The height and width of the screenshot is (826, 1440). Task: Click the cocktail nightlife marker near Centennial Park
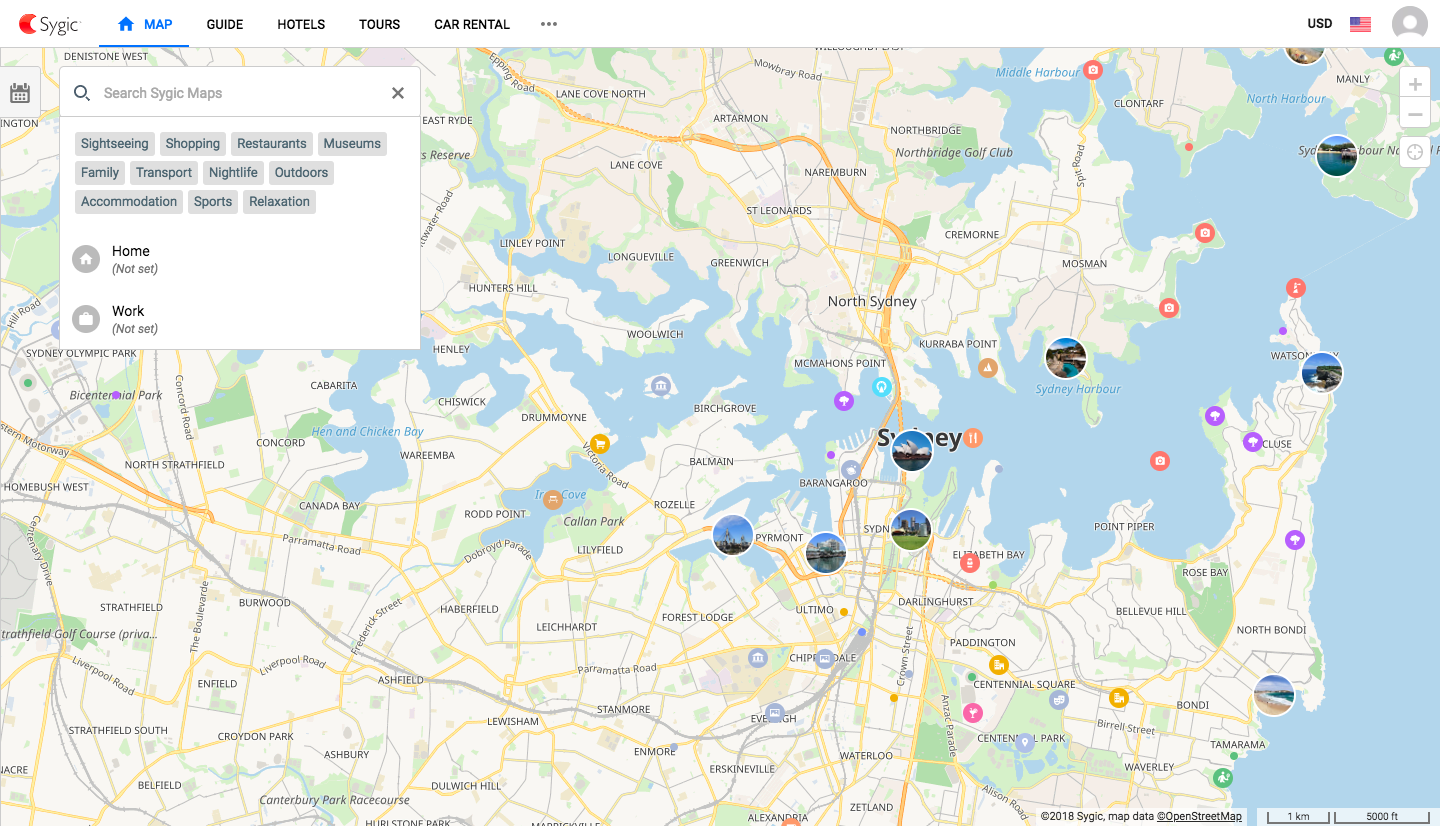click(971, 713)
